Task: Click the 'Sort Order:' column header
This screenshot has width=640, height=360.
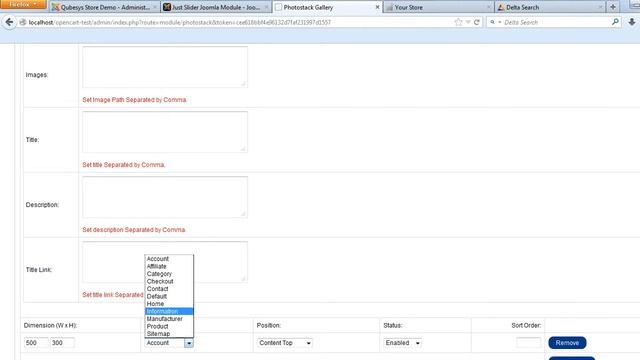Action: coord(526,325)
